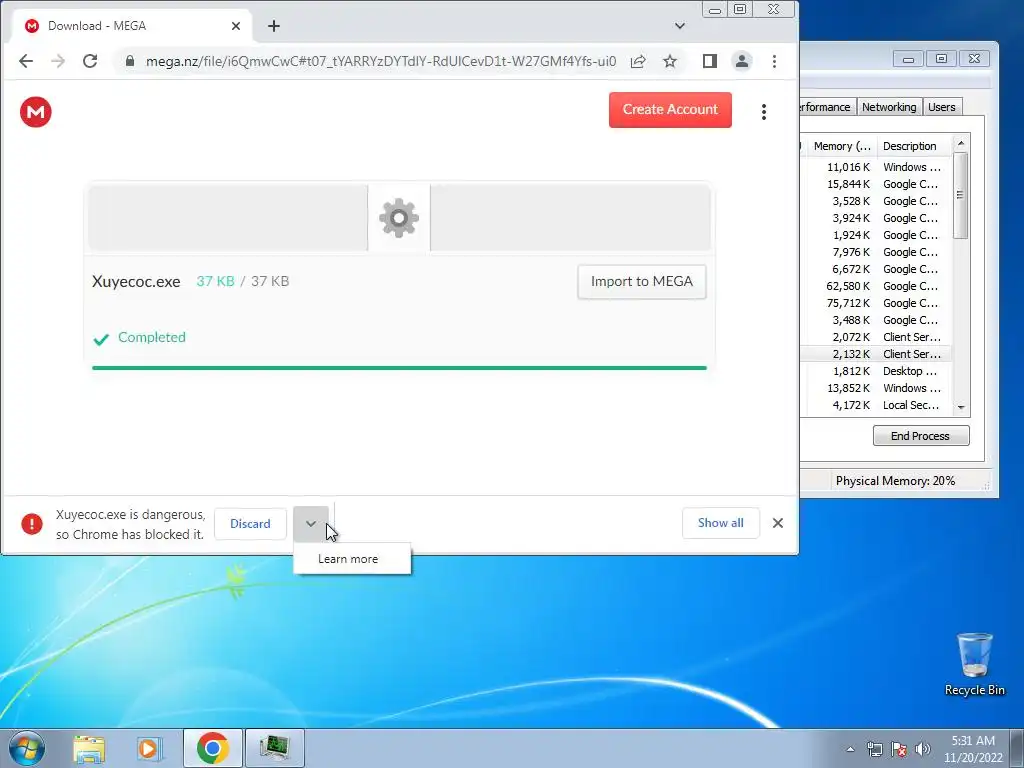Open the Windows Start menu

coord(27,748)
